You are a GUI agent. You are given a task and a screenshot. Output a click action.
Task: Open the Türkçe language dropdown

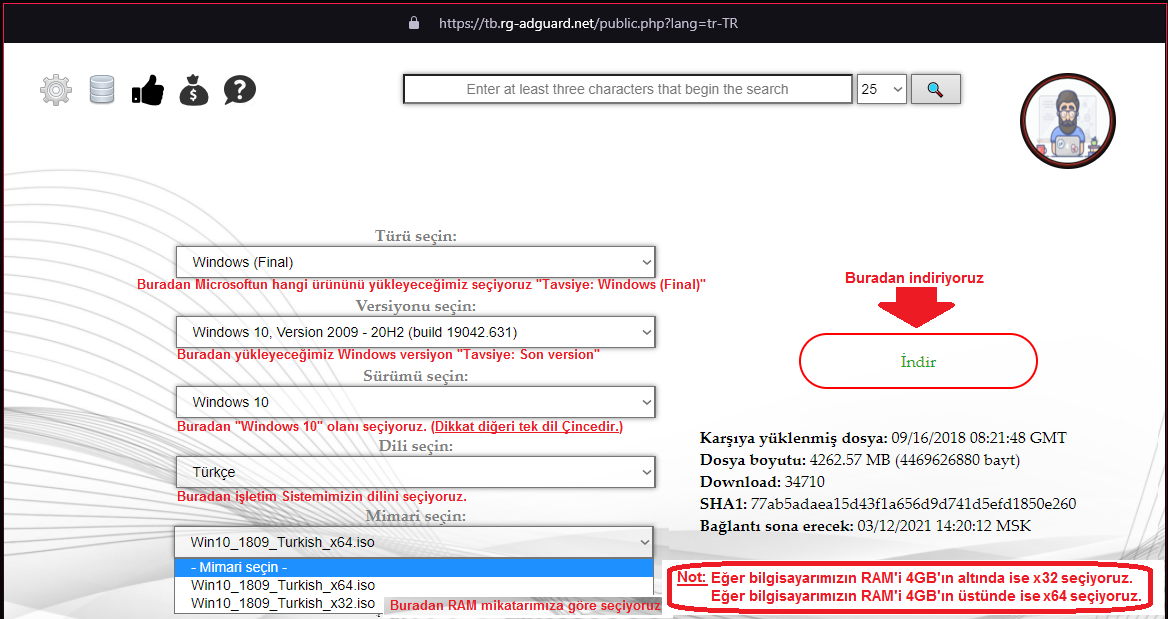[416, 472]
